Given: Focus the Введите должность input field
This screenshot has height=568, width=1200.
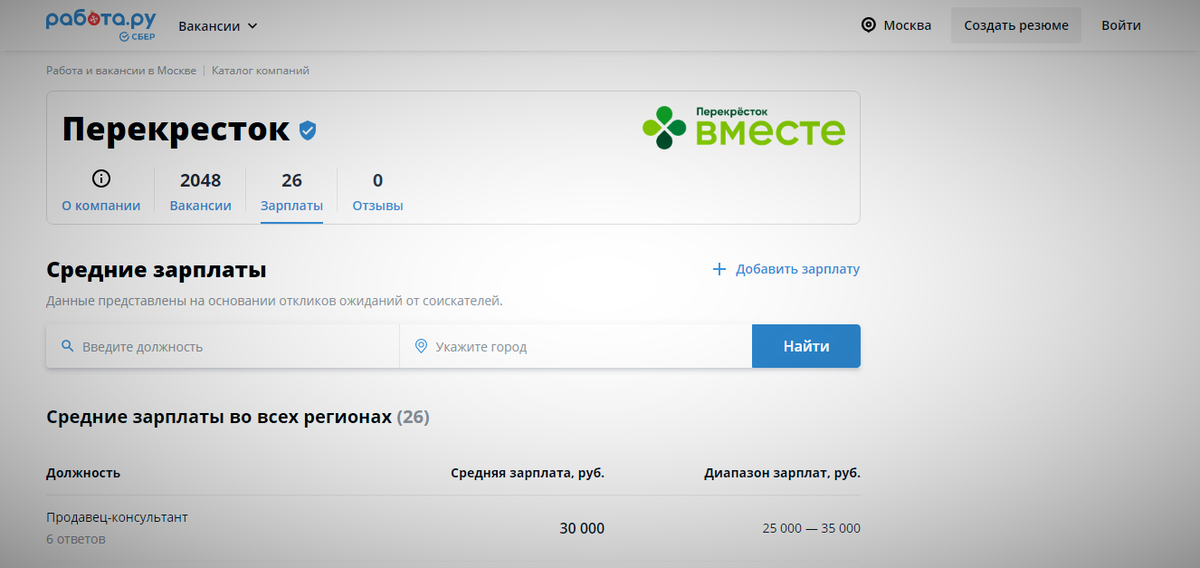Looking at the screenshot, I should tap(222, 346).
